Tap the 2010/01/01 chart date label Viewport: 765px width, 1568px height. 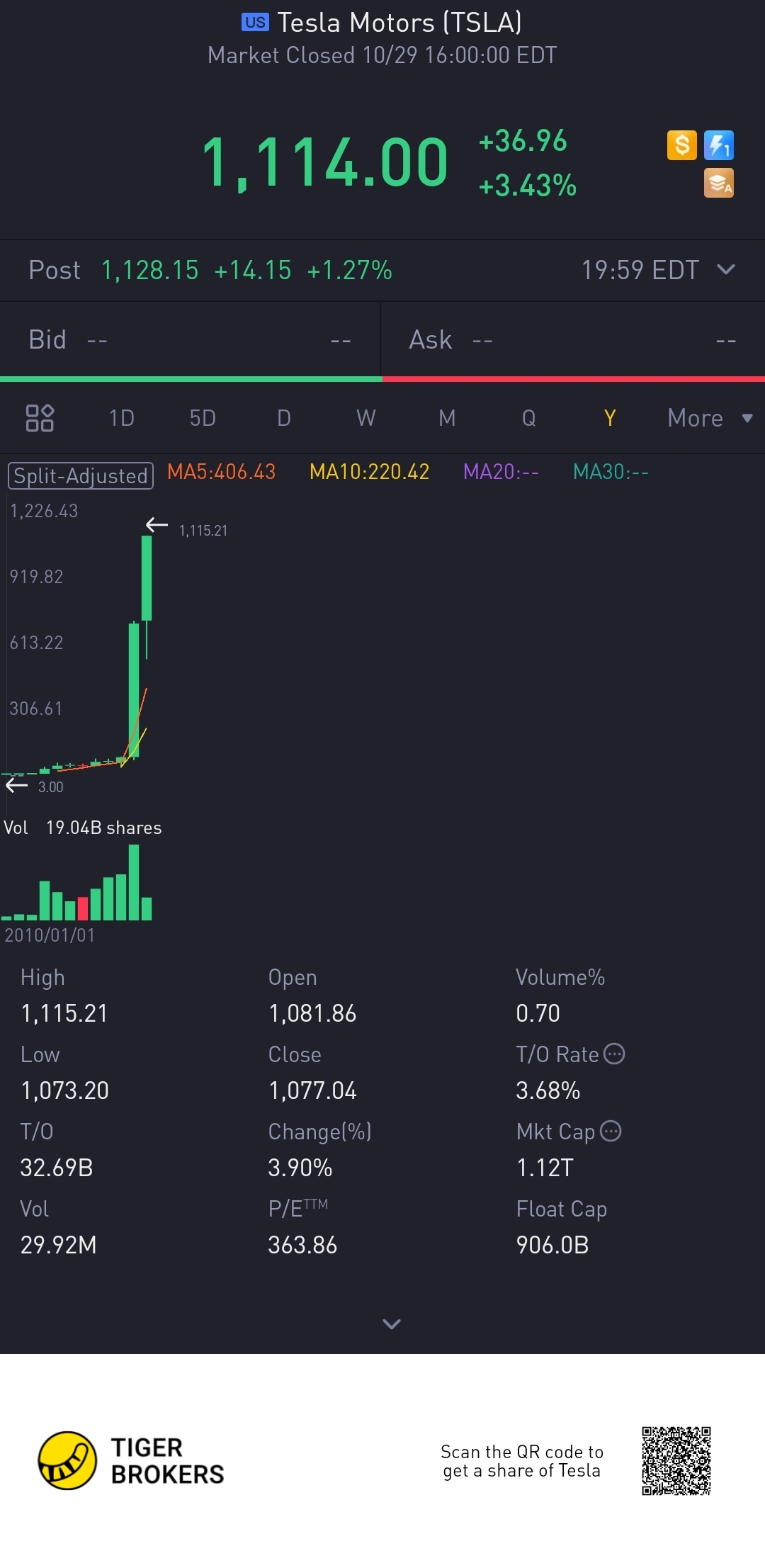[50, 935]
